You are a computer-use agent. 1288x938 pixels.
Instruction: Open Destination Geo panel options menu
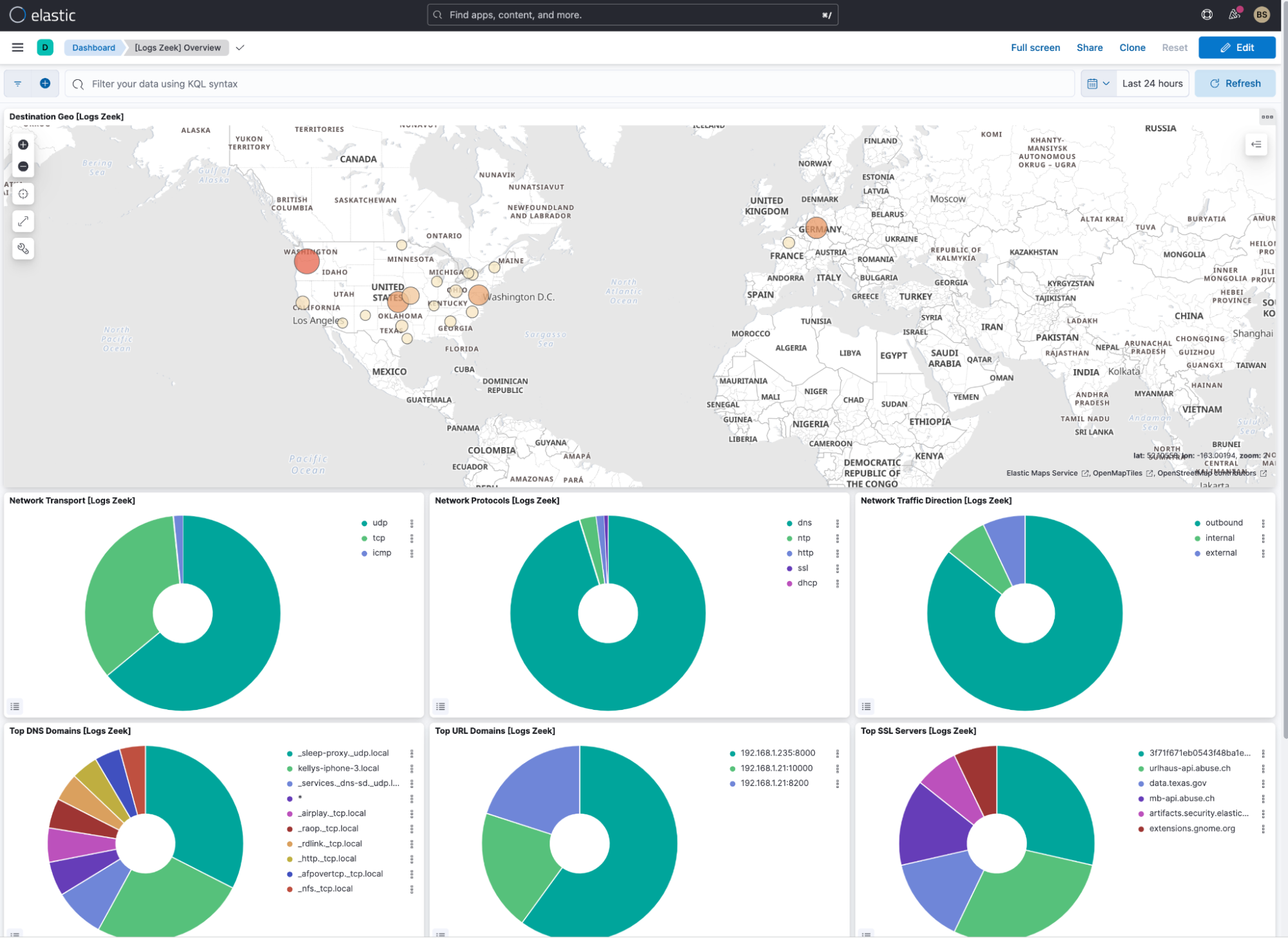(x=1267, y=117)
